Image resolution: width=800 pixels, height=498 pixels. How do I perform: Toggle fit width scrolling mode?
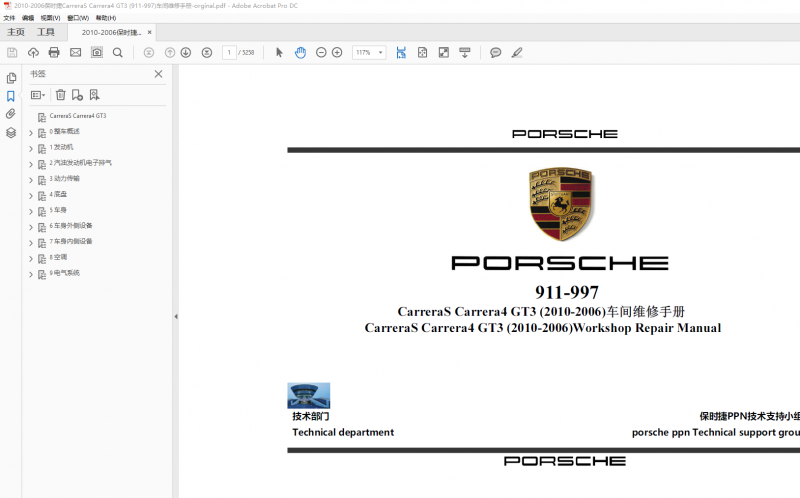pos(401,53)
